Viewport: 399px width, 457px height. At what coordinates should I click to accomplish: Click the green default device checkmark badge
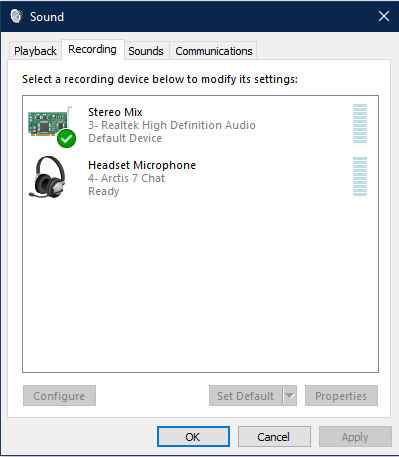[66, 138]
